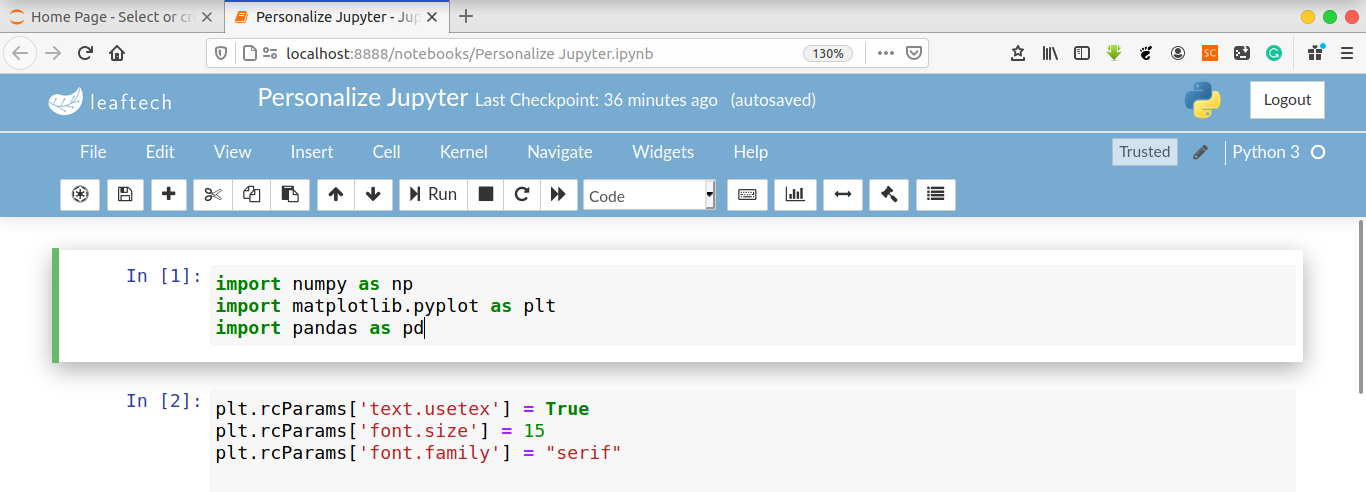
Task: Click the Logout button
Action: coord(1287,100)
